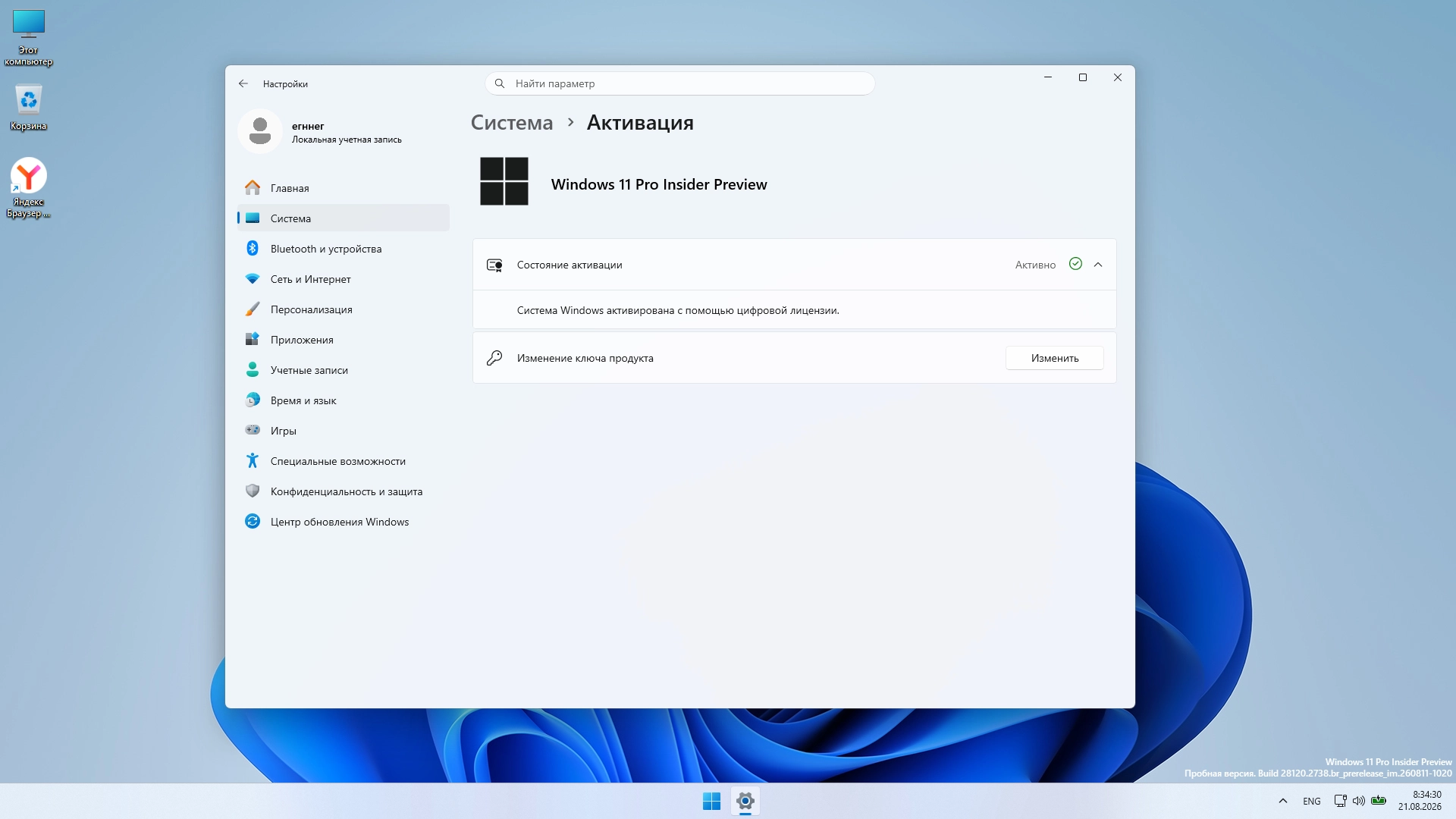Open the Центр обновления Windows update icon
Viewport: 1456px width, 819px height.
(253, 521)
